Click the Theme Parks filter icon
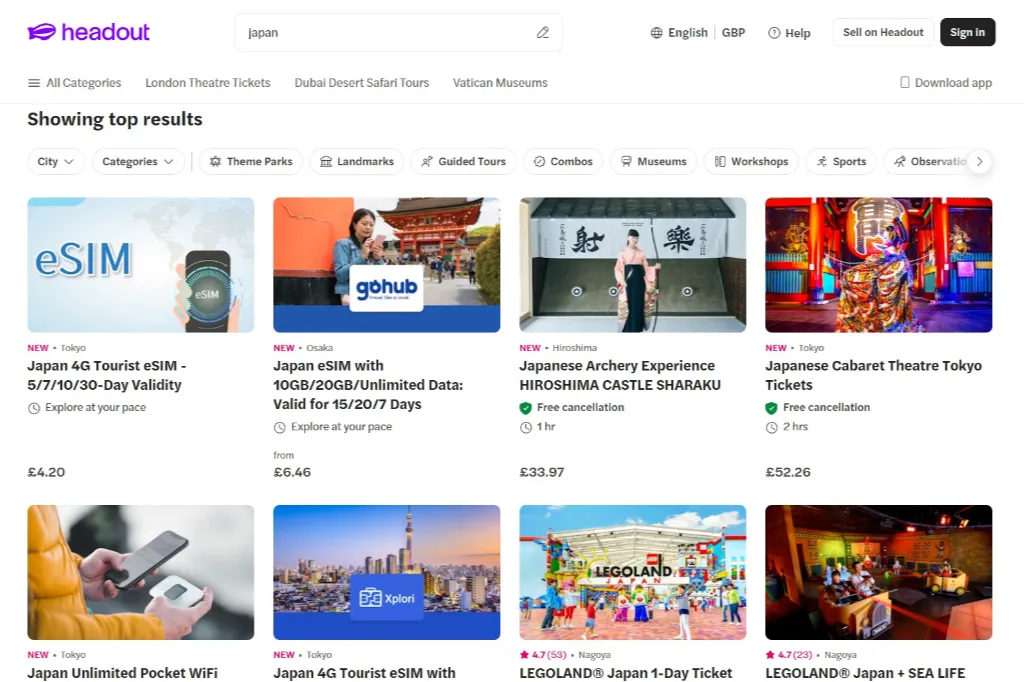Viewport: 1024px width, 682px height. point(215,161)
